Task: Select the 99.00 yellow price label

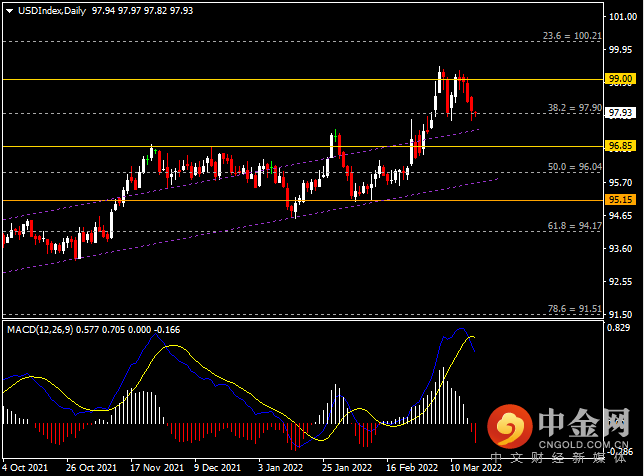Action: tap(620, 79)
